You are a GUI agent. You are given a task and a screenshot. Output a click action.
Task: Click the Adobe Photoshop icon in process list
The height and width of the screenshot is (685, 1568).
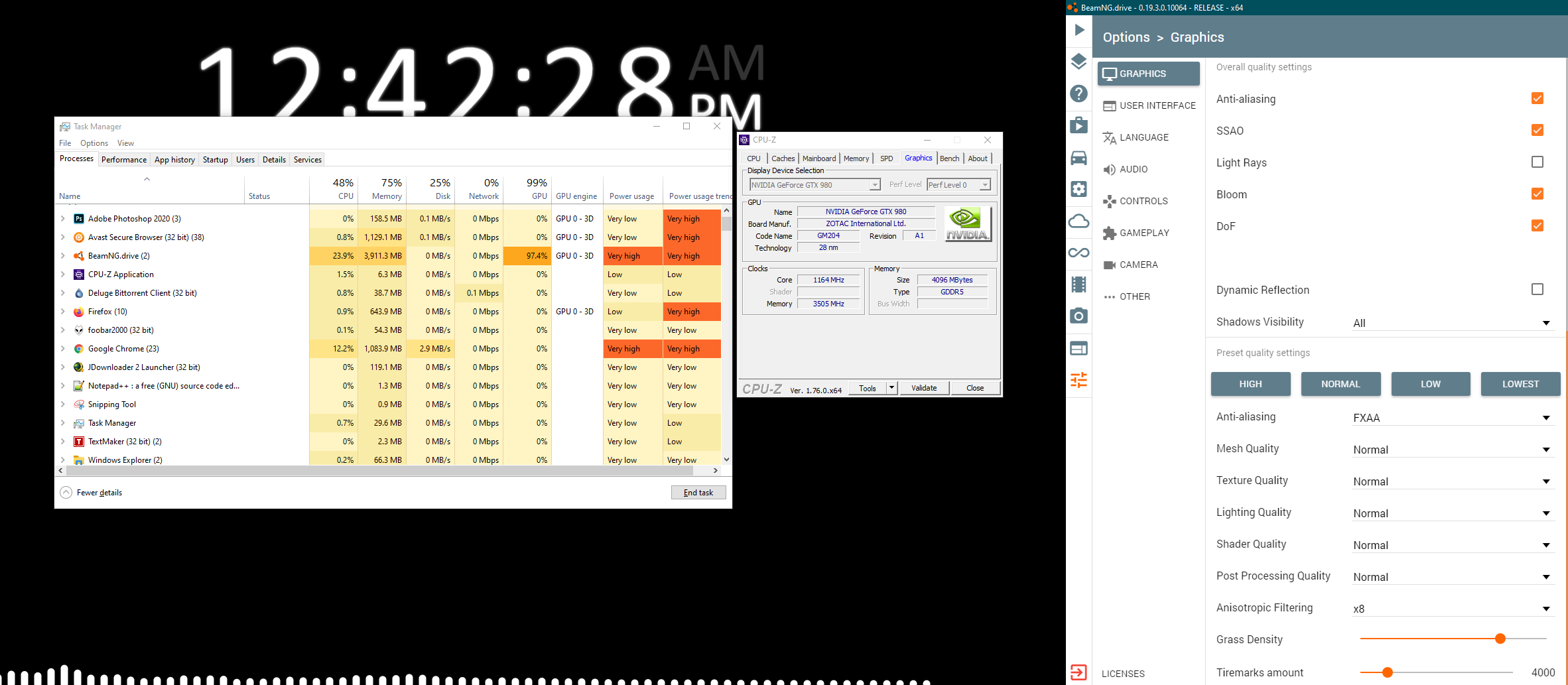(x=79, y=219)
